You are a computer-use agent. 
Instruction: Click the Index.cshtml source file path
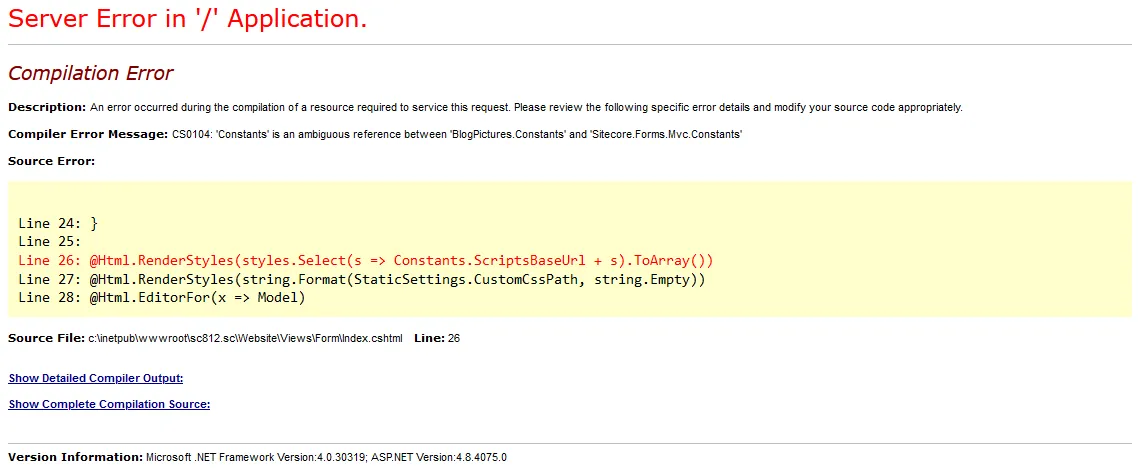pyautogui.click(x=246, y=338)
